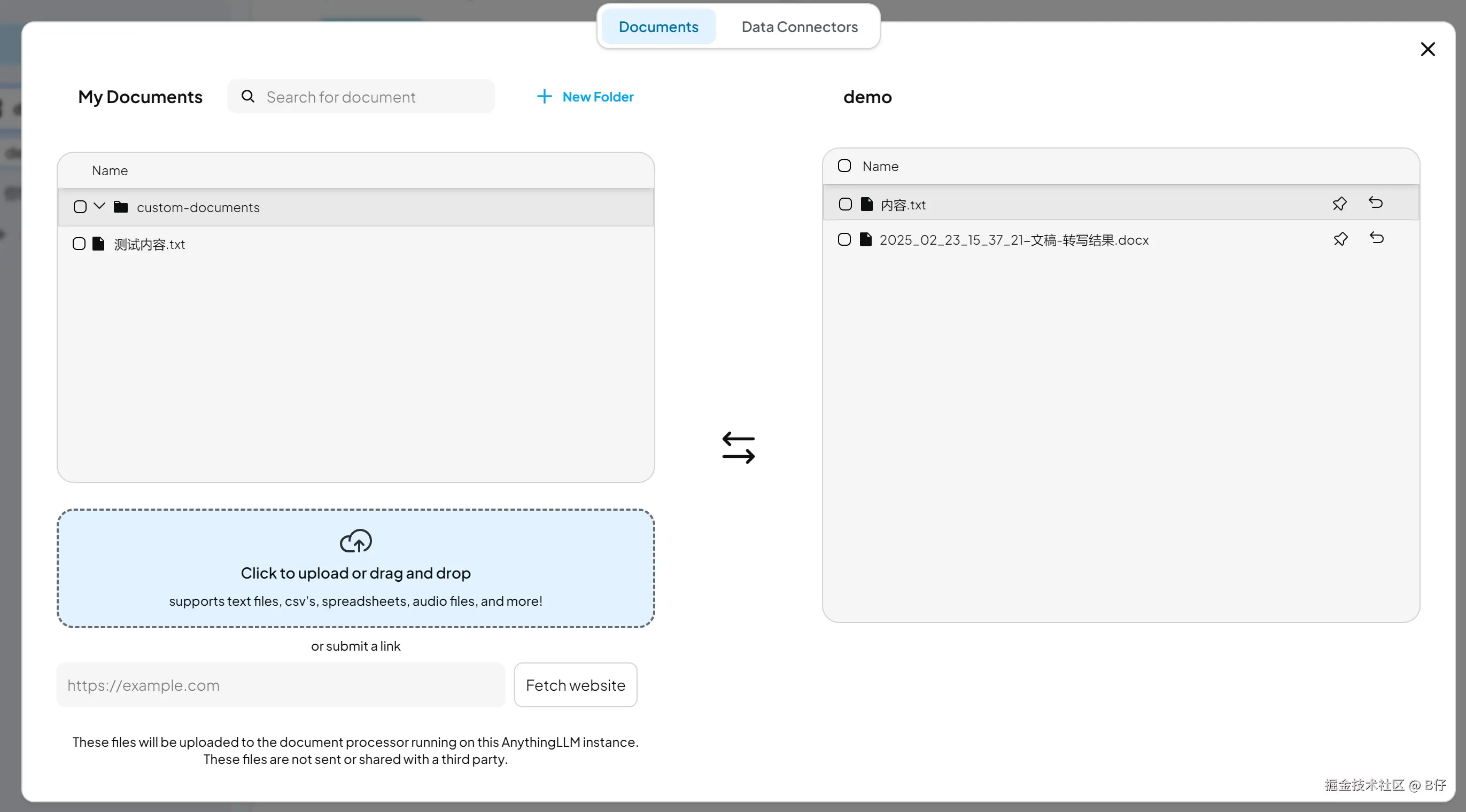This screenshot has height=812, width=1466.
Task: Pin the 转写结果.docx document
Action: [1340, 239]
